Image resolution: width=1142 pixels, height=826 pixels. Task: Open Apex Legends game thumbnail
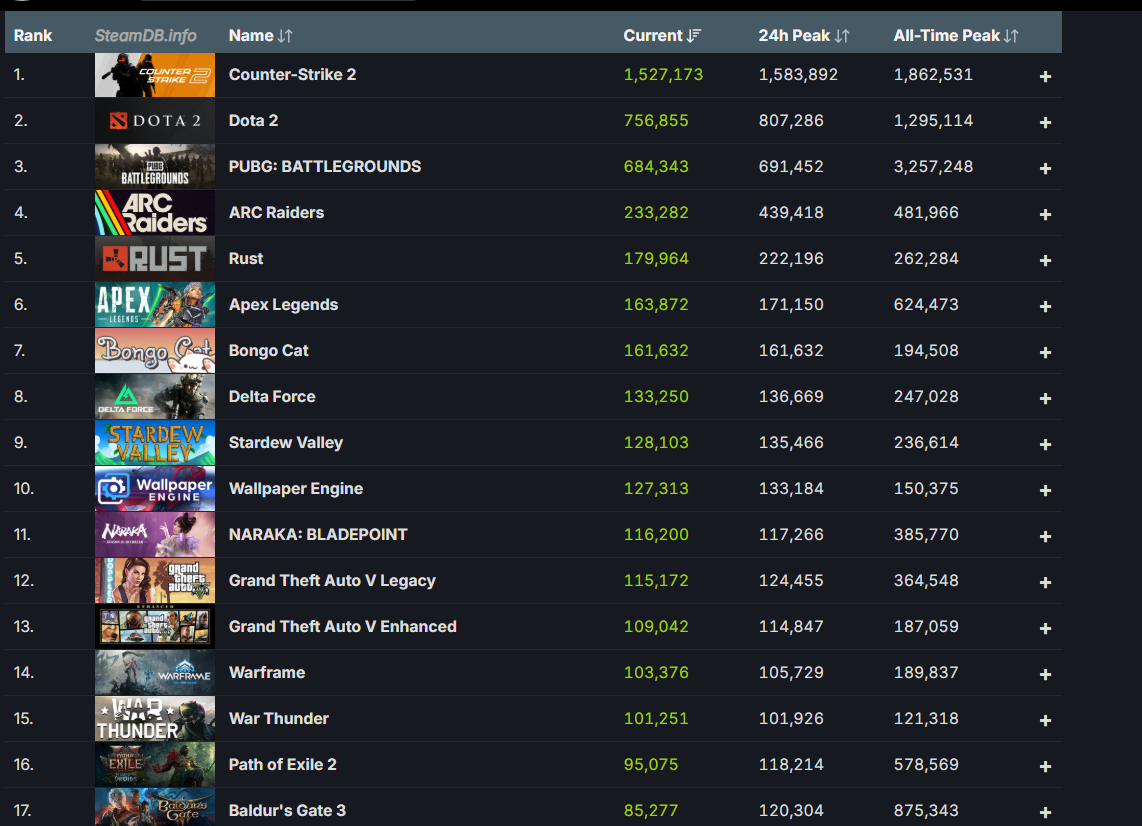[154, 304]
